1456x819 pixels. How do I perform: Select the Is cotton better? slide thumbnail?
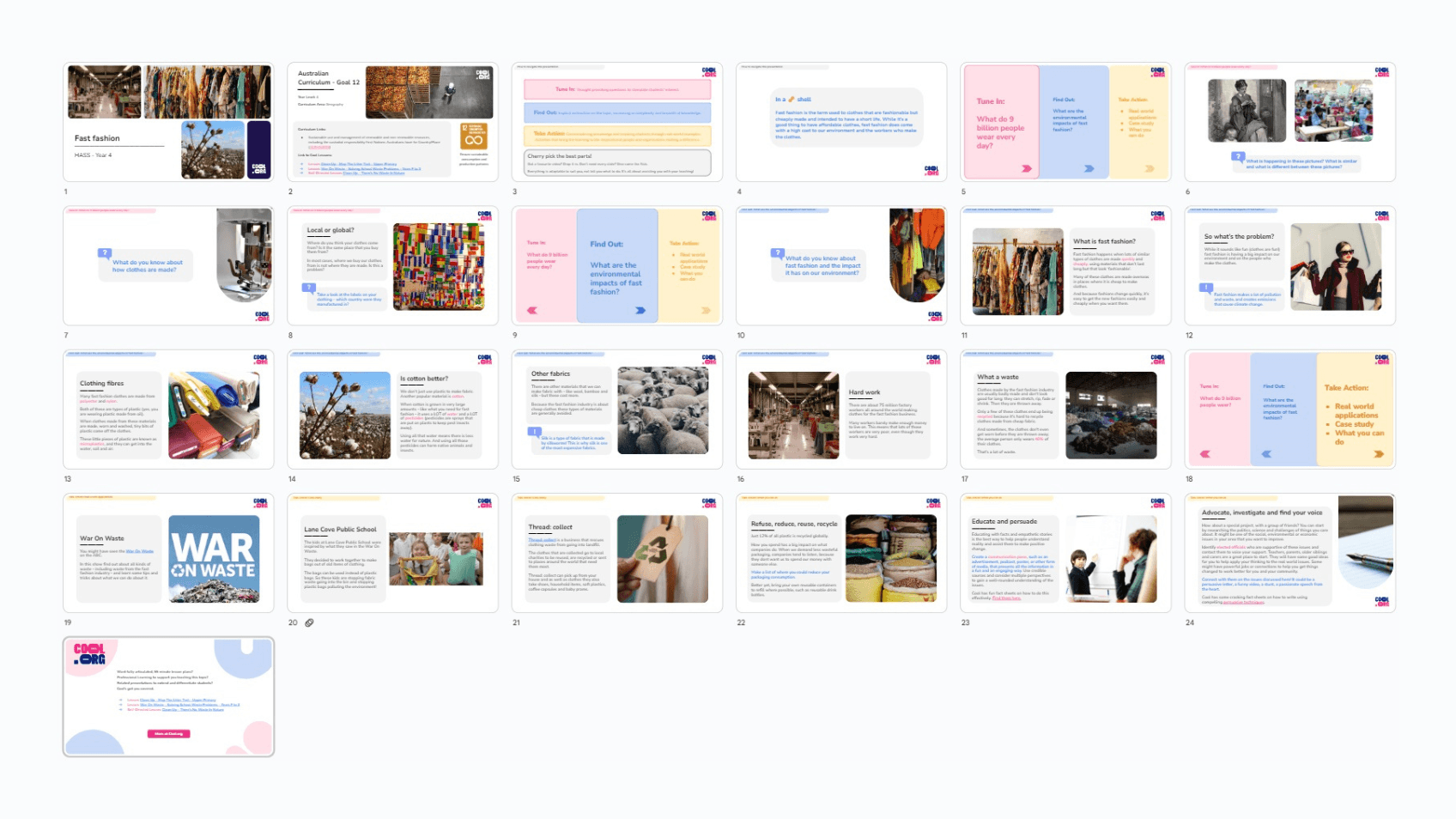point(392,410)
